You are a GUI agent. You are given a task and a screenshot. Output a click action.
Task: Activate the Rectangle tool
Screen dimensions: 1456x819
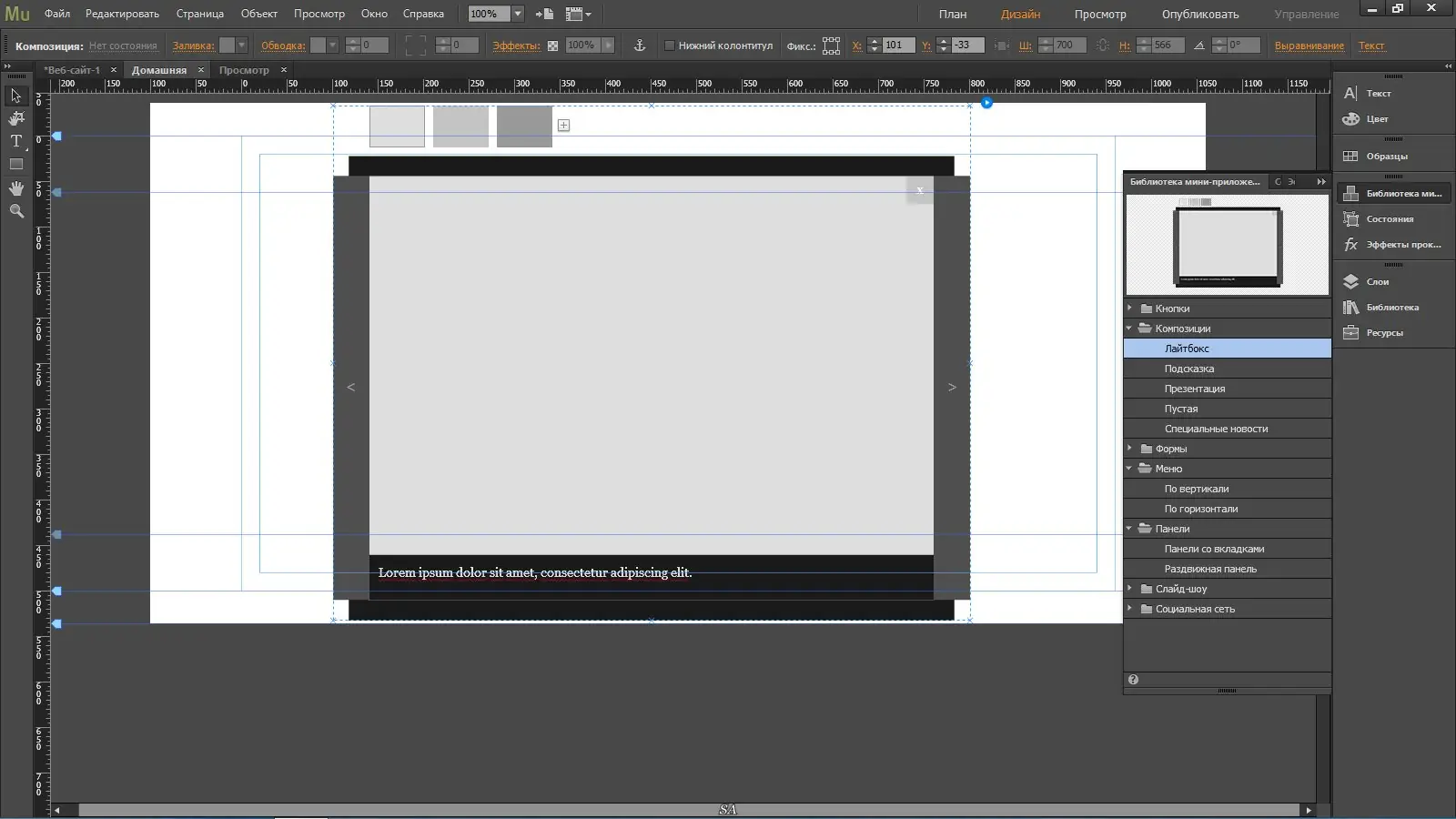tap(15, 164)
